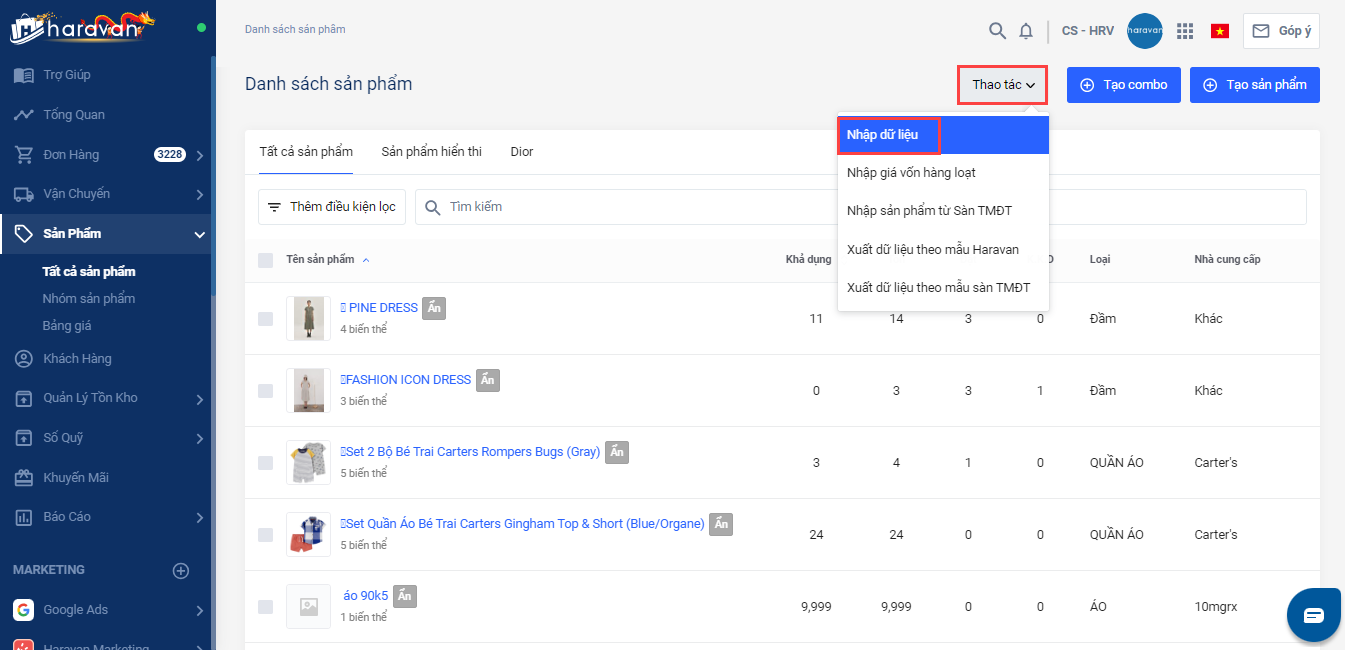Open the apps grid icon
The image size is (1345, 650).
[1185, 31]
